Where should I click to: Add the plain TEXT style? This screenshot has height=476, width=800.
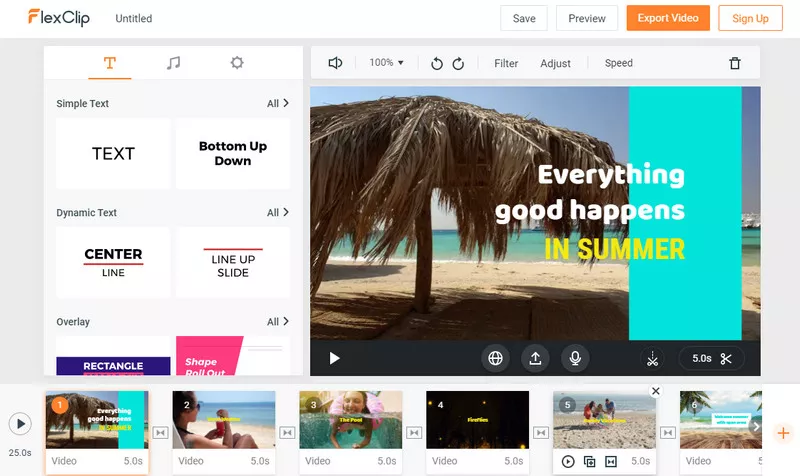point(113,154)
